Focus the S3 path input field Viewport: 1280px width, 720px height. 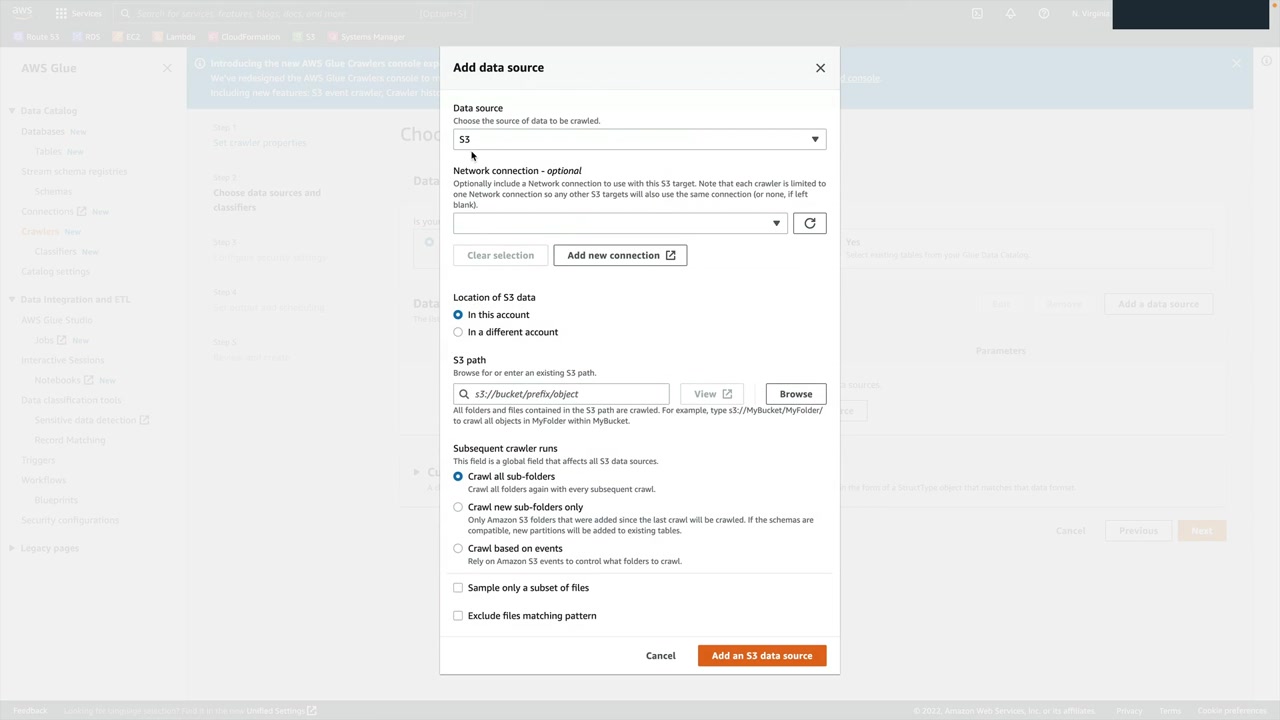(561, 394)
